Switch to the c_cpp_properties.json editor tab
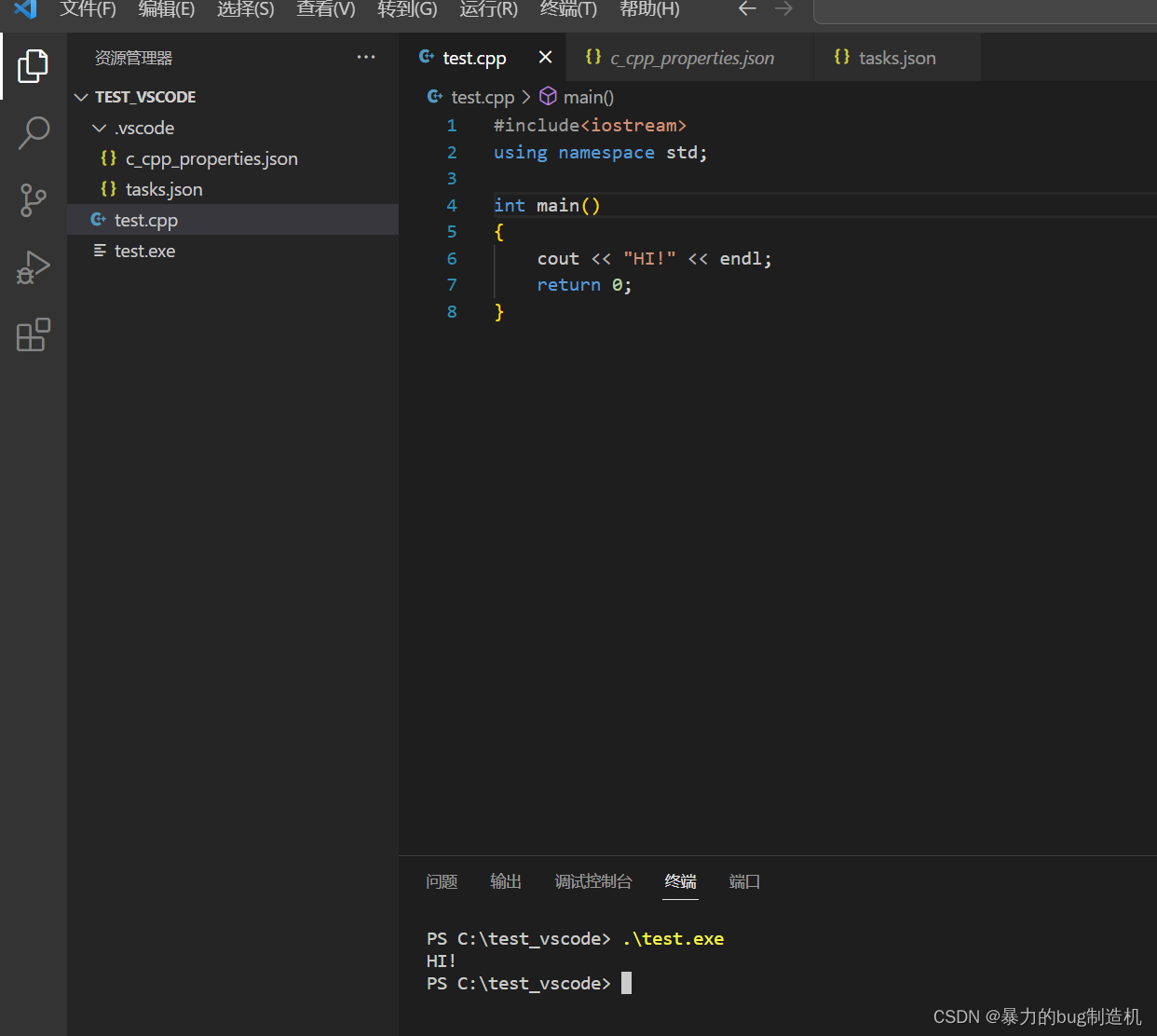 tap(691, 57)
